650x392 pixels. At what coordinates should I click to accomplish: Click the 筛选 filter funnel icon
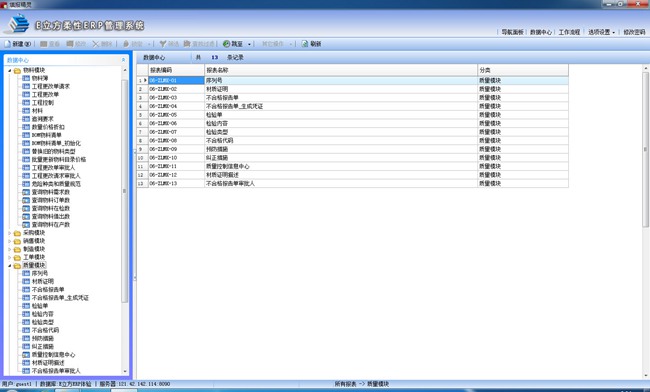tap(163, 44)
